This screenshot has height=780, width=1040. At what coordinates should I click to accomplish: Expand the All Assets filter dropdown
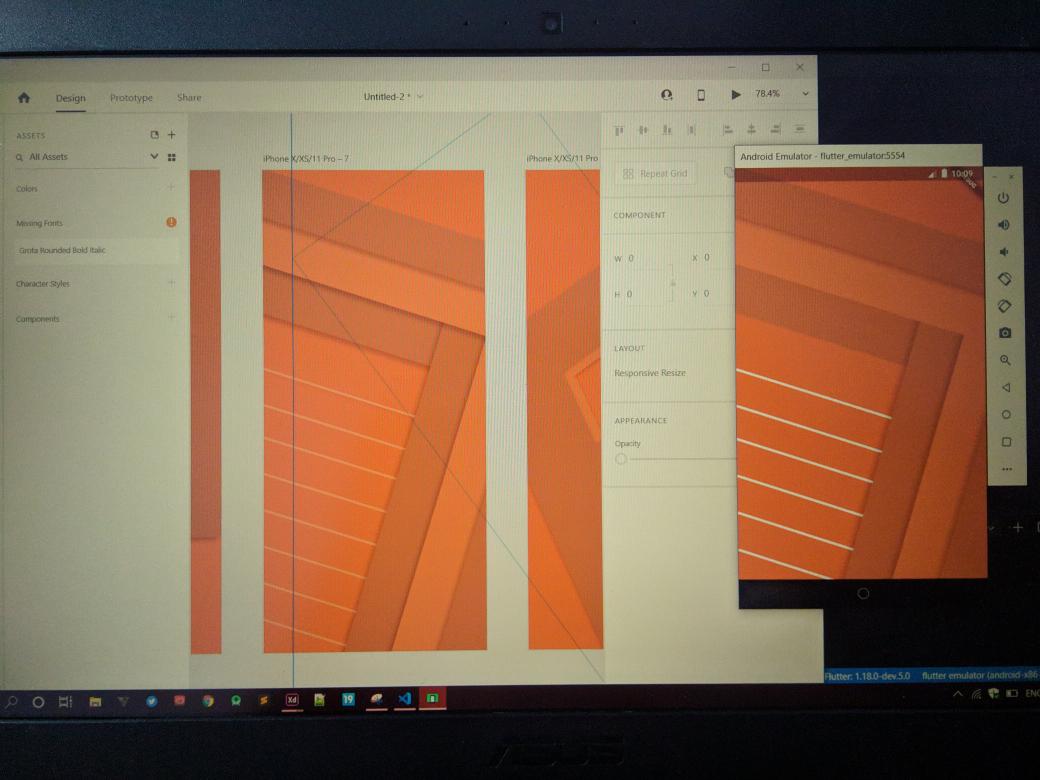pos(154,157)
